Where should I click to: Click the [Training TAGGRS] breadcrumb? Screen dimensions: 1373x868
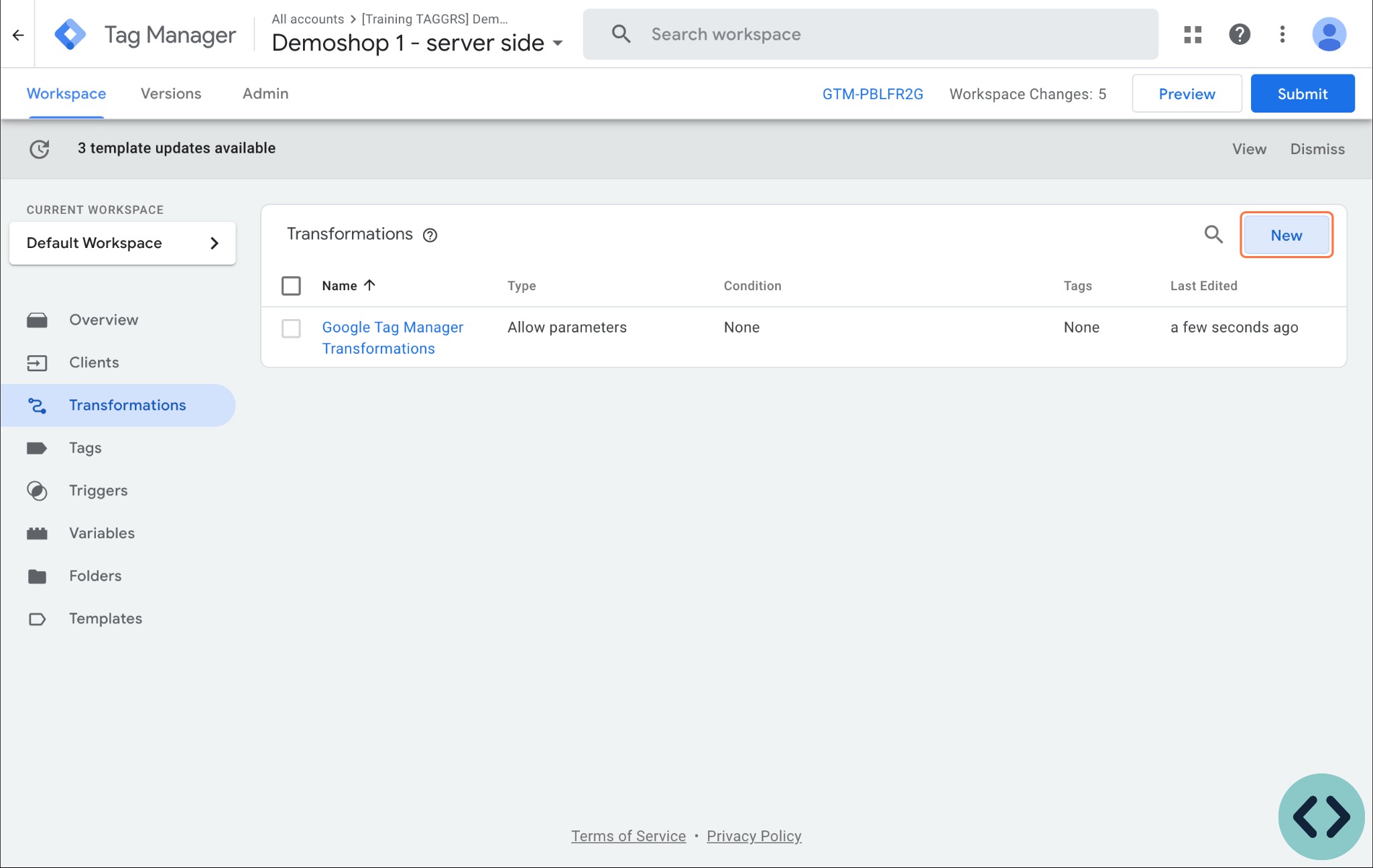tap(434, 19)
